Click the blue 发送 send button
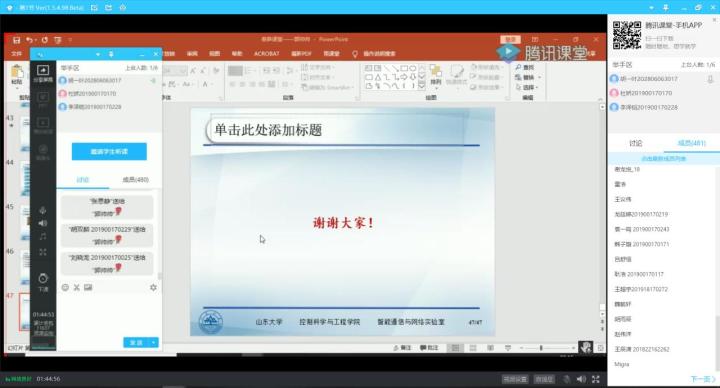The width and height of the screenshot is (720, 388). (x=136, y=343)
